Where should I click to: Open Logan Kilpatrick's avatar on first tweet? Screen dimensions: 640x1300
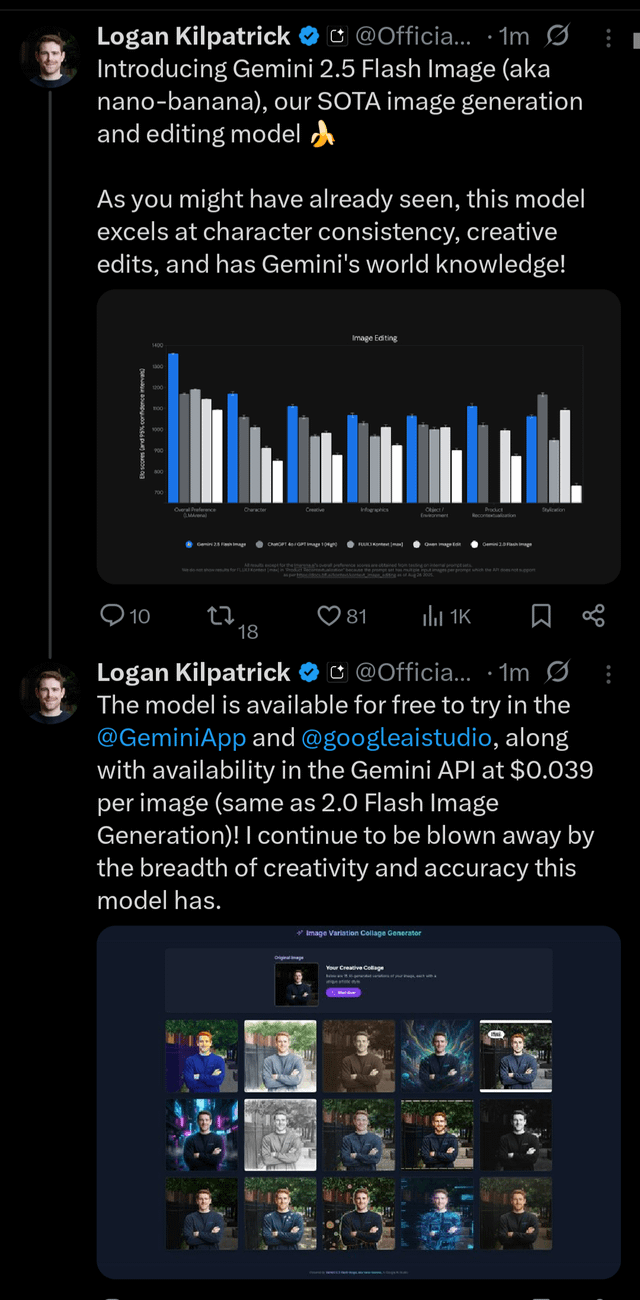pyautogui.click(x=49, y=57)
